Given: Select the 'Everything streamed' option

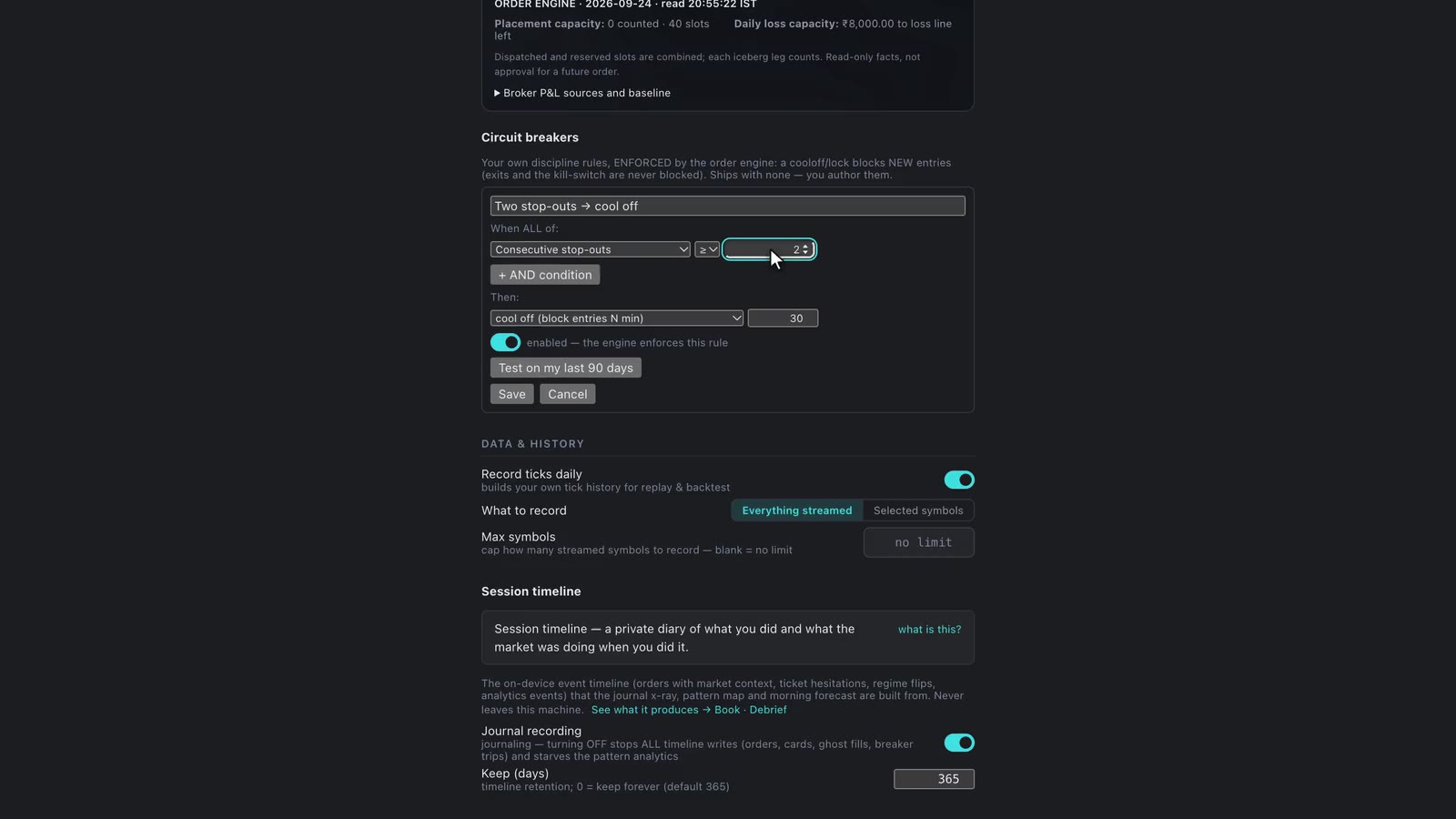Looking at the screenshot, I should tap(797, 511).
